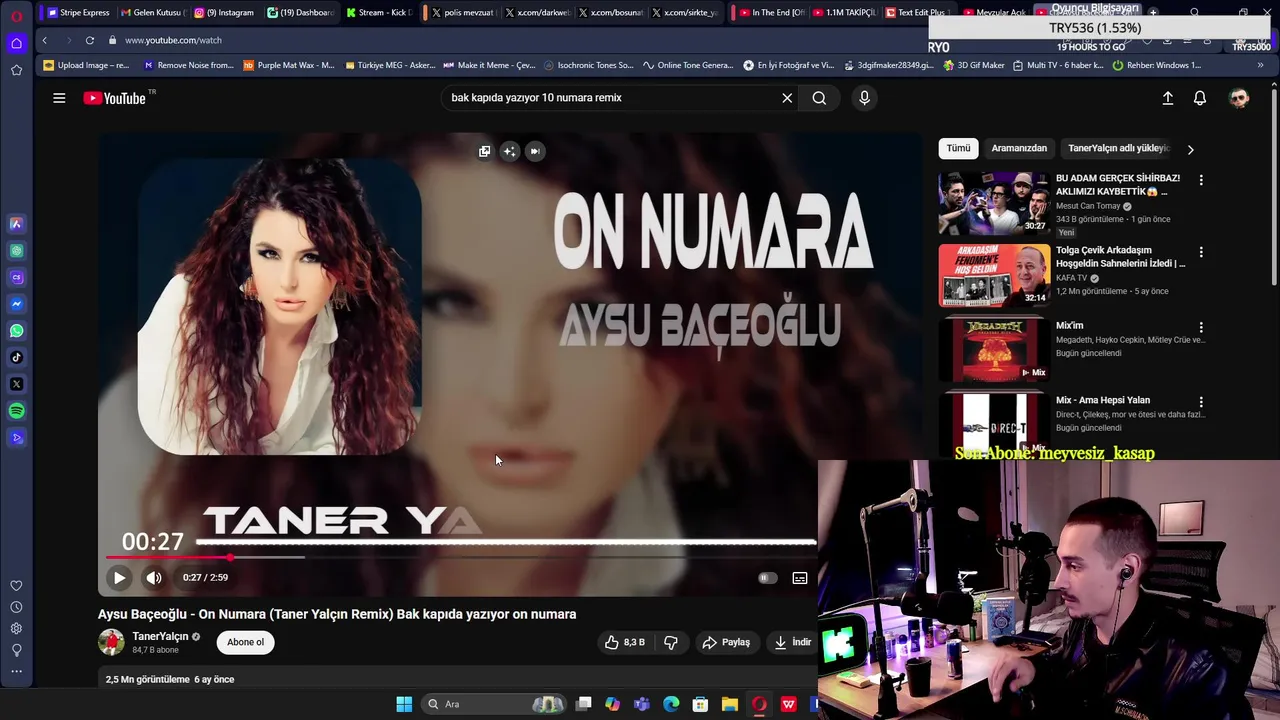Open the WhatsApp sidebar icon
Image resolution: width=1280 pixels, height=720 pixels.
(16, 331)
